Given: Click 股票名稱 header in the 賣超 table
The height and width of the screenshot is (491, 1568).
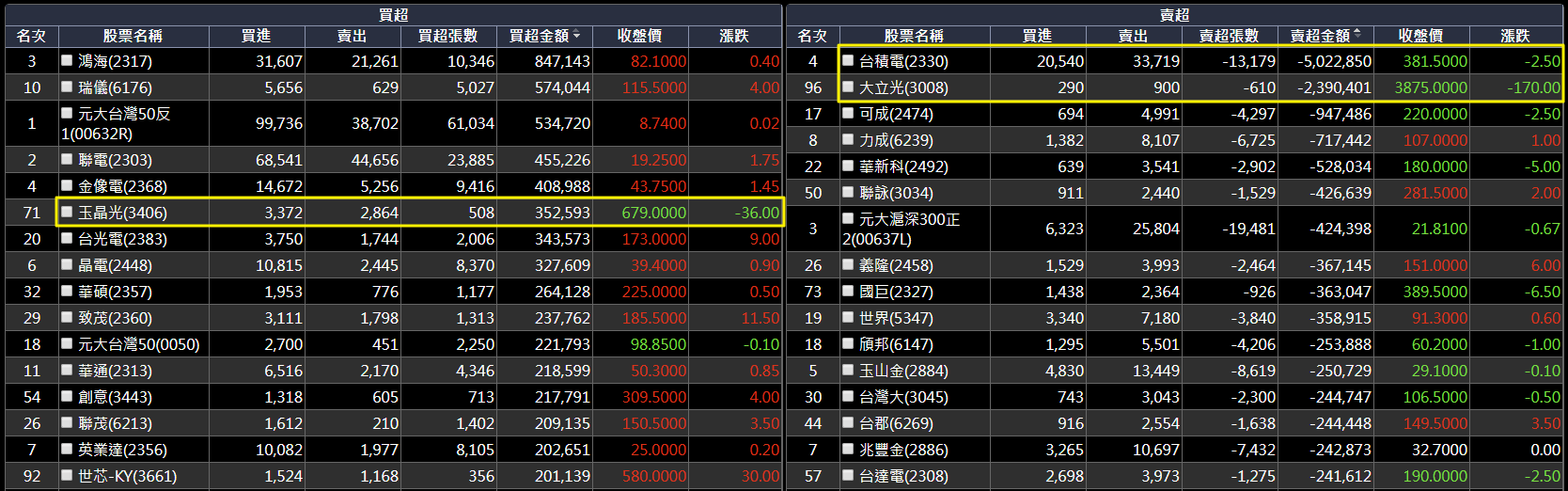Looking at the screenshot, I should coord(915,36).
